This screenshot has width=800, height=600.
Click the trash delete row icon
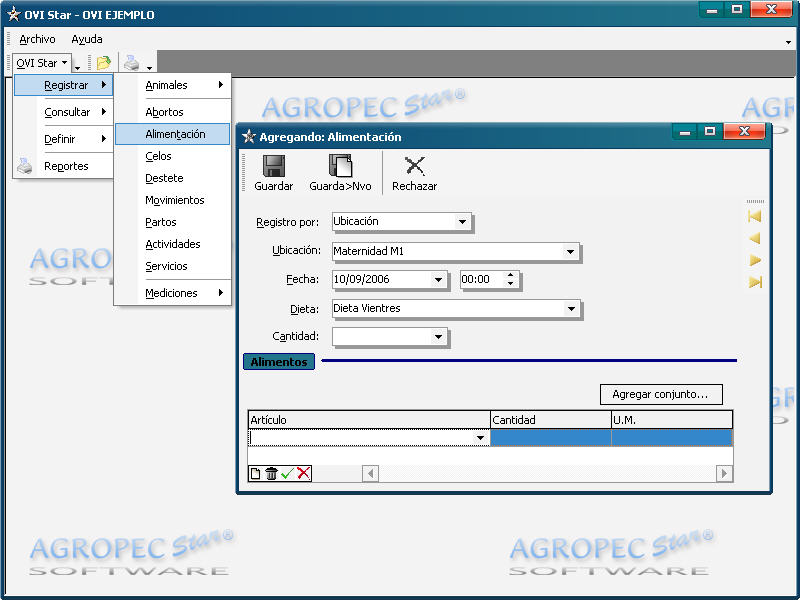click(x=271, y=473)
